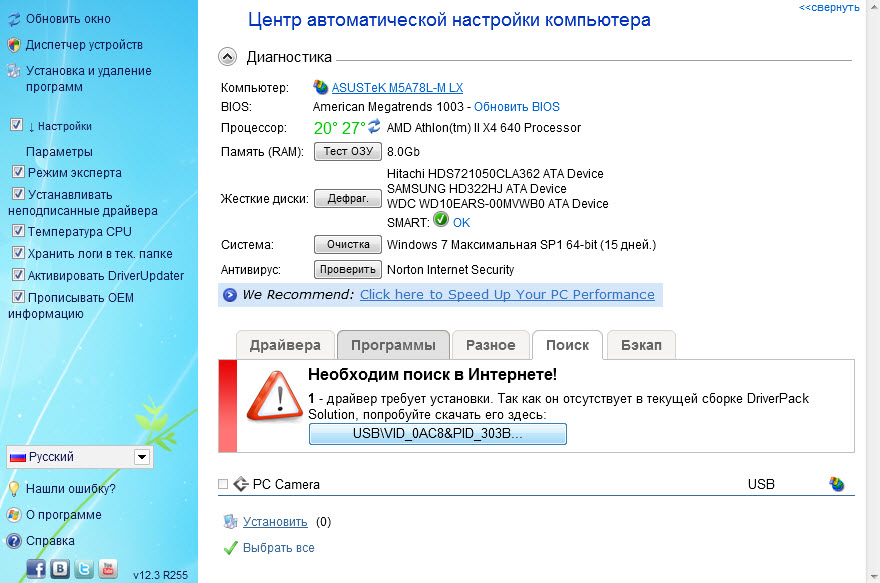Collapse the panel via свернуть link
Image resolution: width=880 pixels, height=583 pixels.
coord(828,7)
